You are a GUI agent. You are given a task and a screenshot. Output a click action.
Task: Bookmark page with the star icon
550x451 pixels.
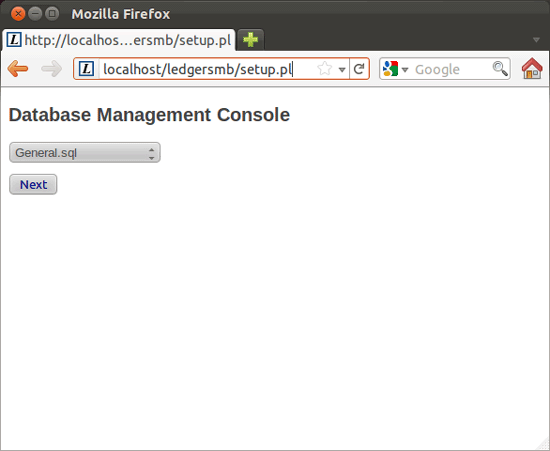[324, 69]
